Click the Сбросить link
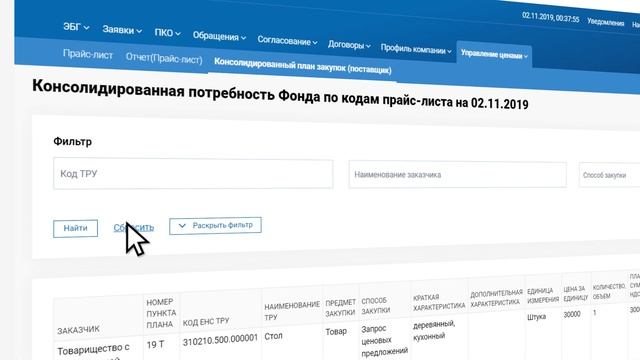 coord(133,228)
